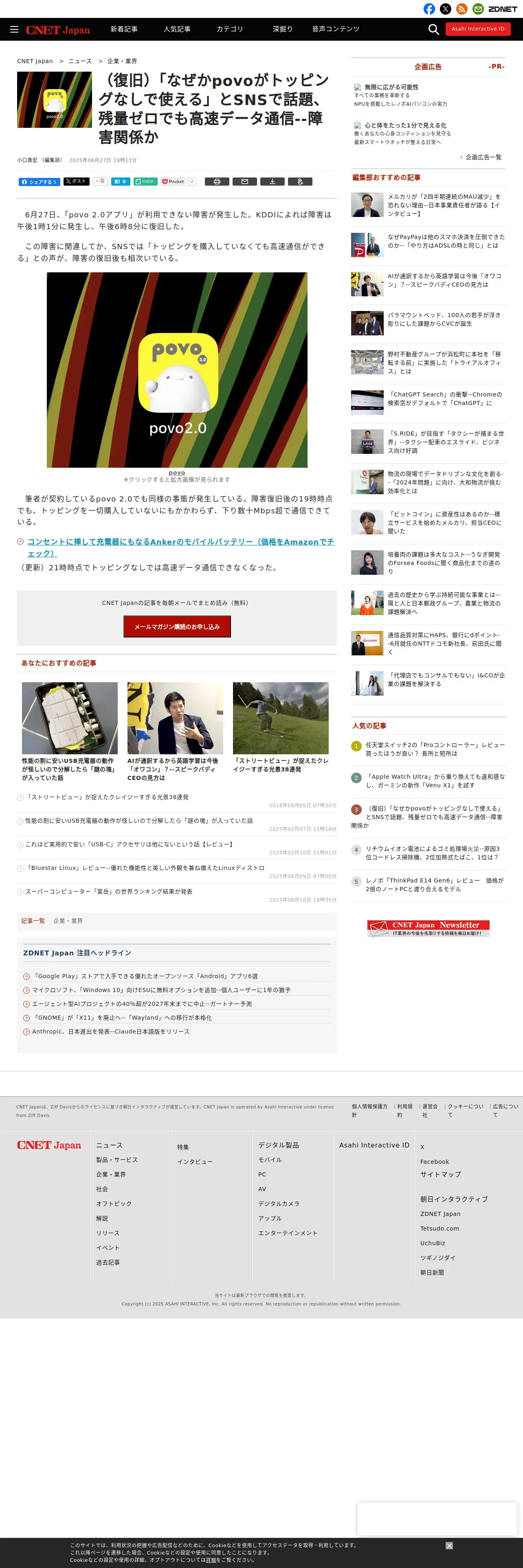
Task: Click the green mail newsletter icon
Action: tap(479, 9)
